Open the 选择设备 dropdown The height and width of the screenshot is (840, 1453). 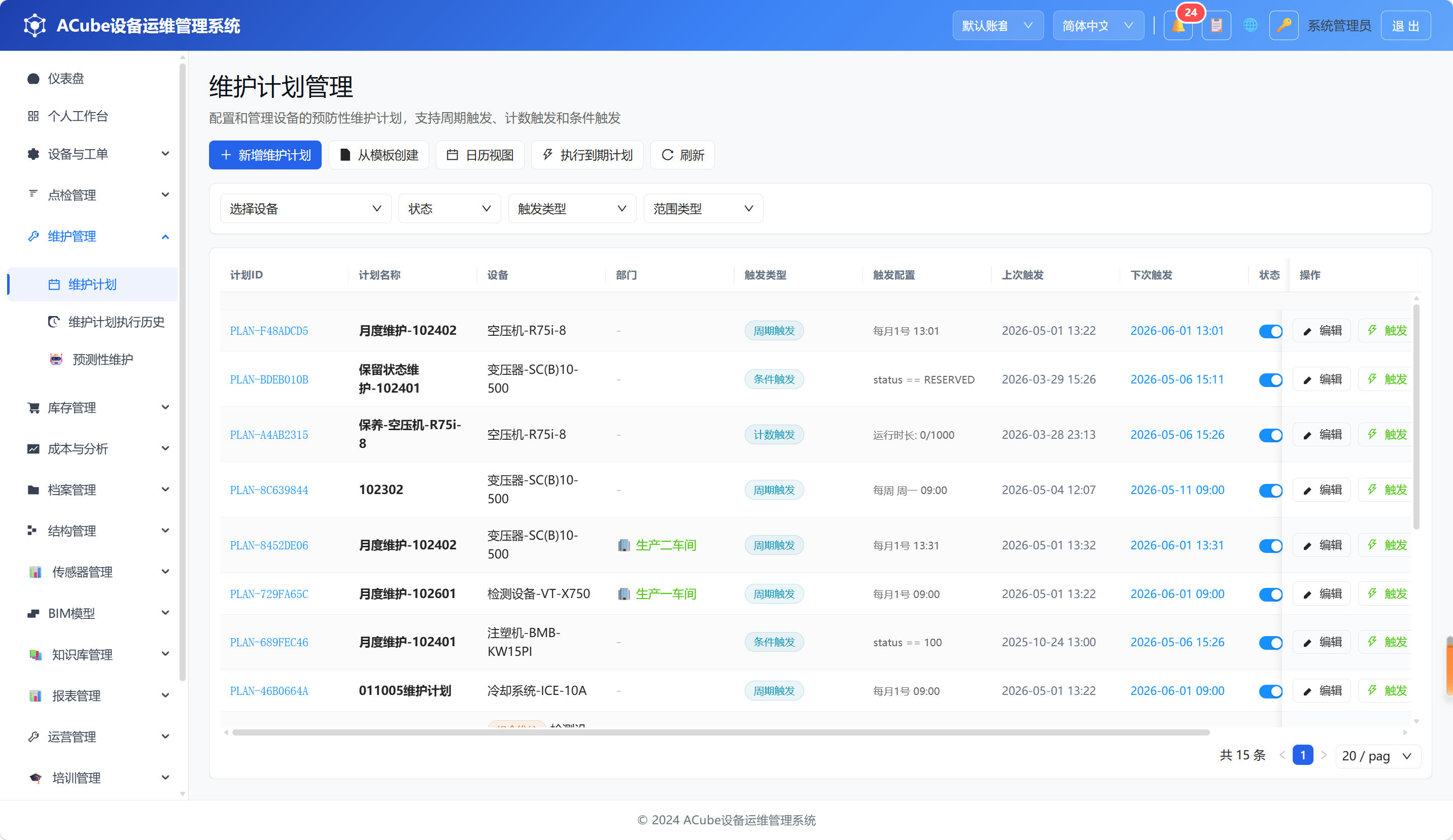(x=305, y=208)
